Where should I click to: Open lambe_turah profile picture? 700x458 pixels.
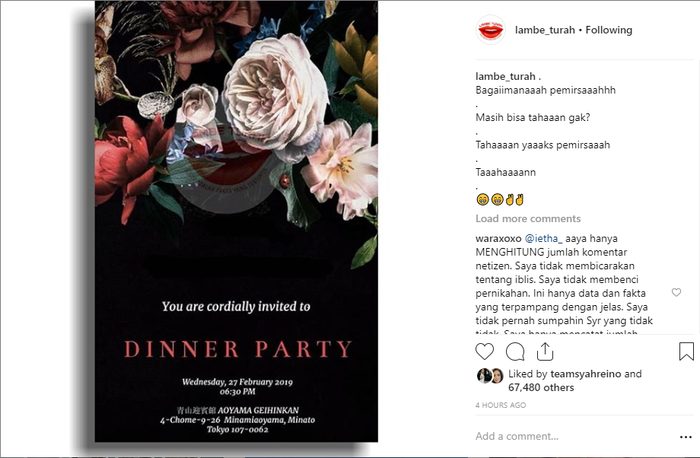pyautogui.click(x=490, y=30)
